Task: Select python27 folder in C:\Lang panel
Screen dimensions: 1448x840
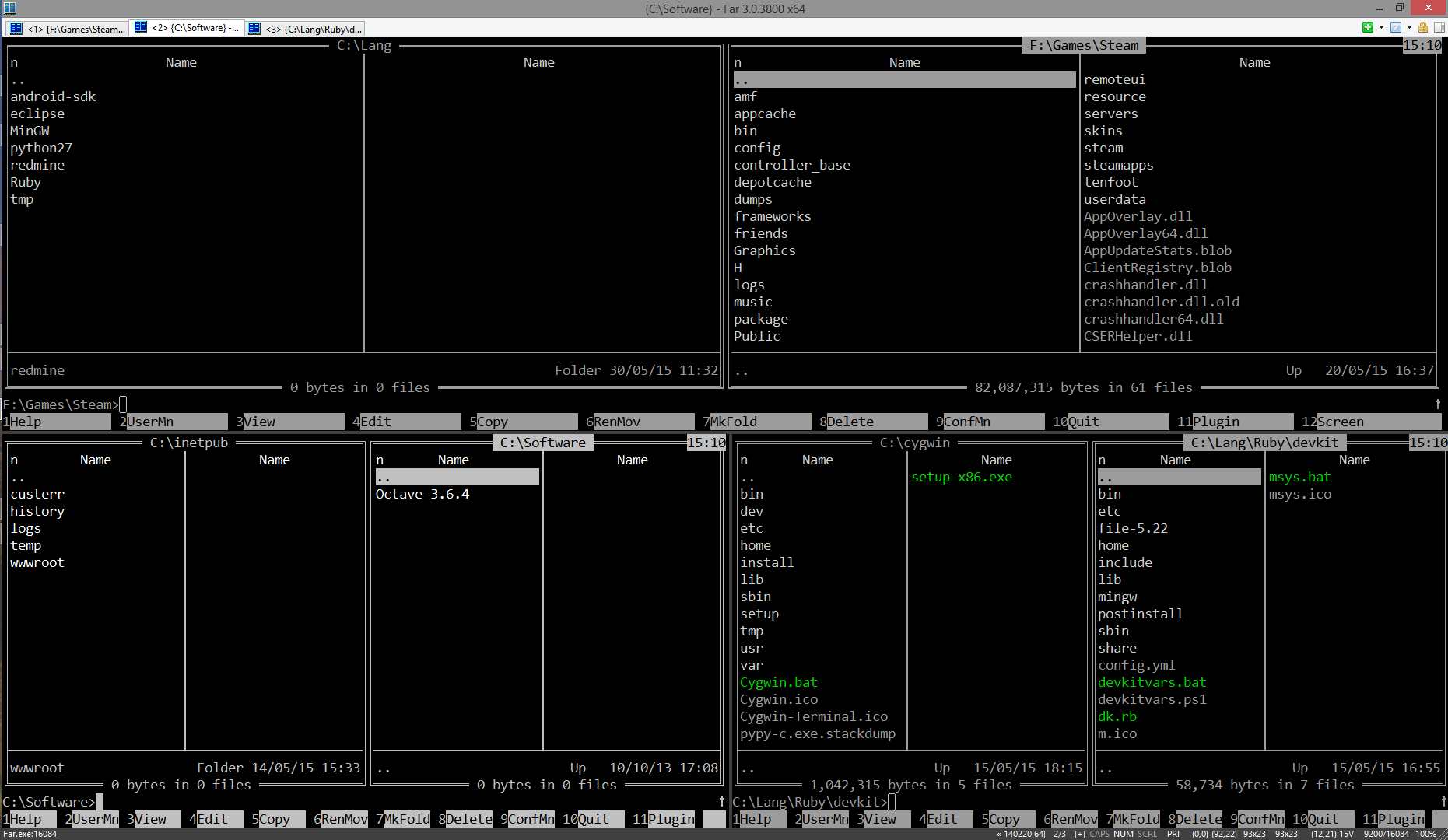Action: click(41, 148)
